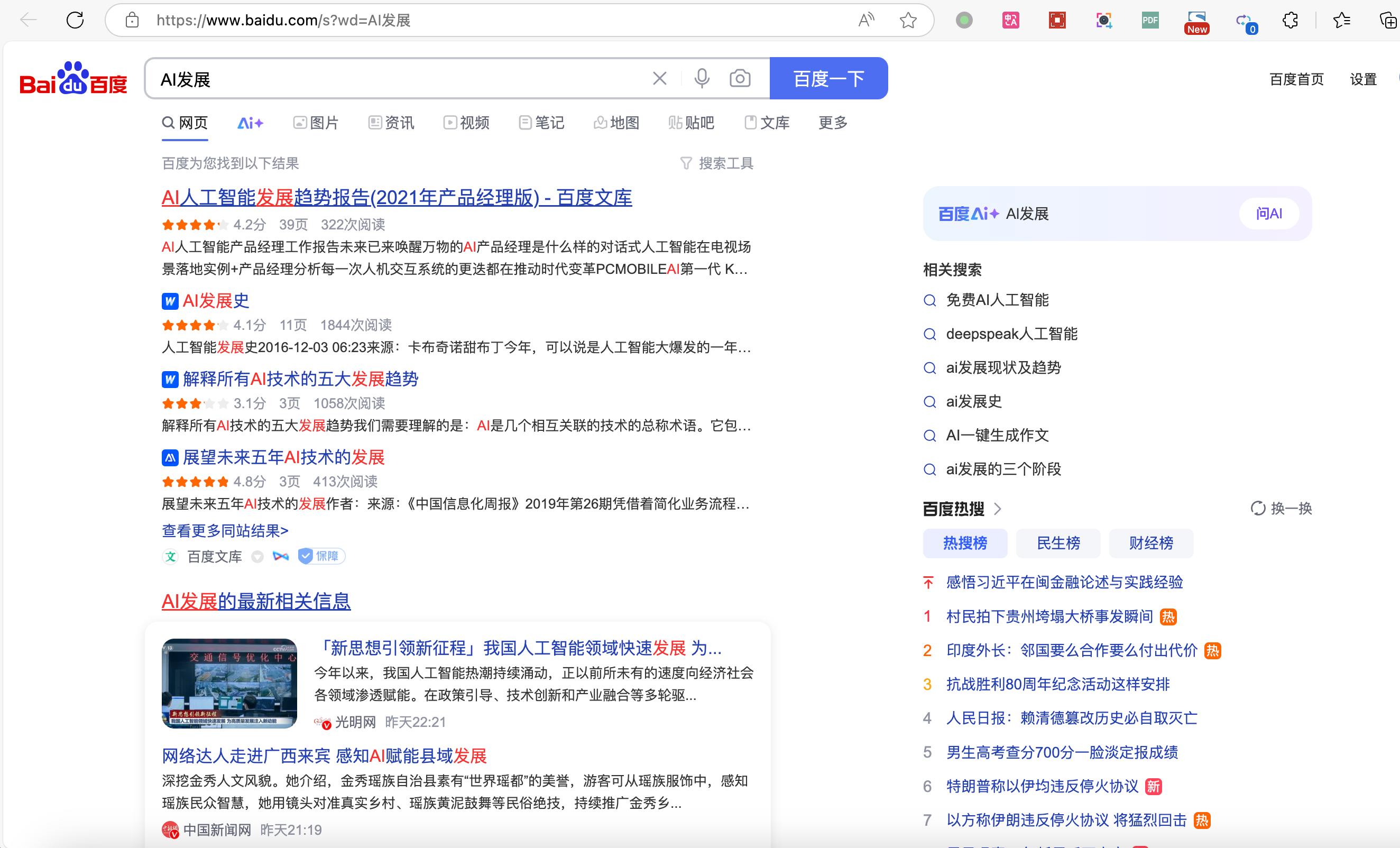Switch to the 图片 tab
1400x848 pixels.
316,123
